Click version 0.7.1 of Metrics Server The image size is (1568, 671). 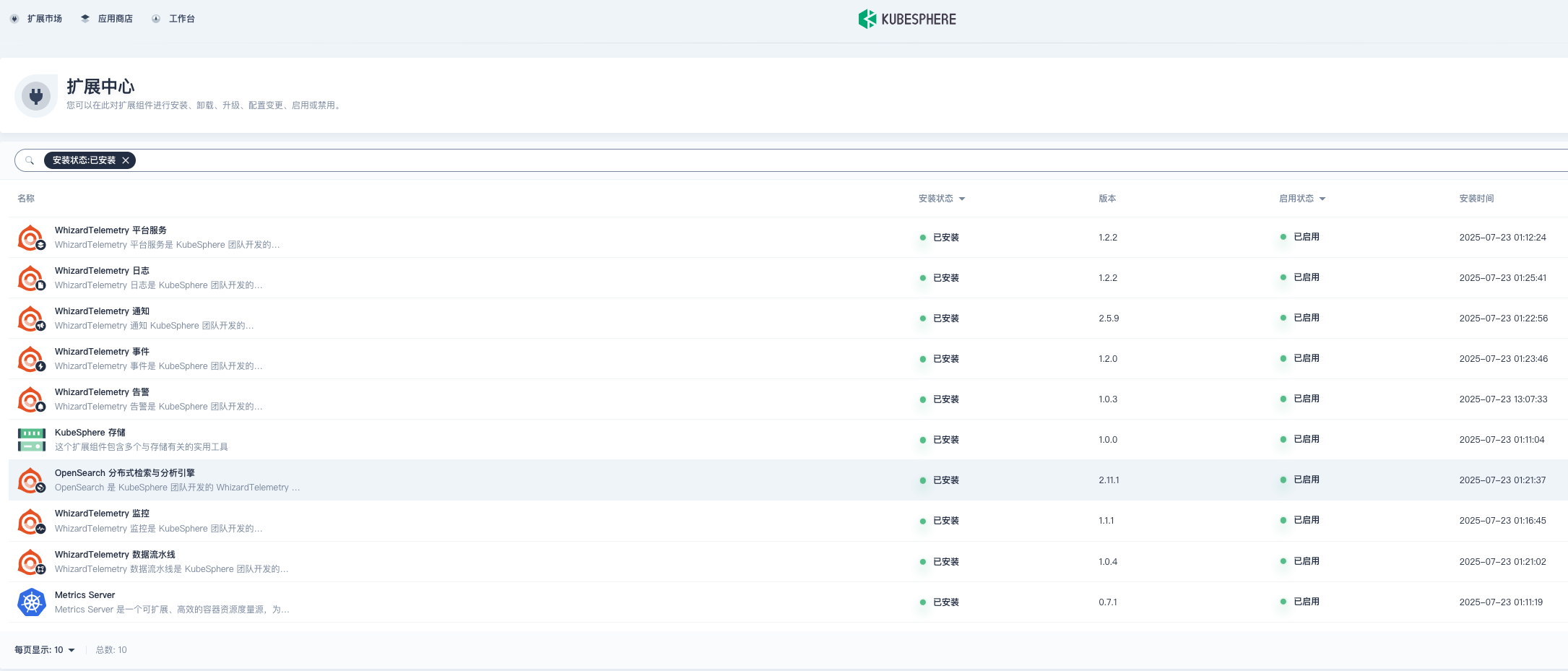click(1107, 602)
